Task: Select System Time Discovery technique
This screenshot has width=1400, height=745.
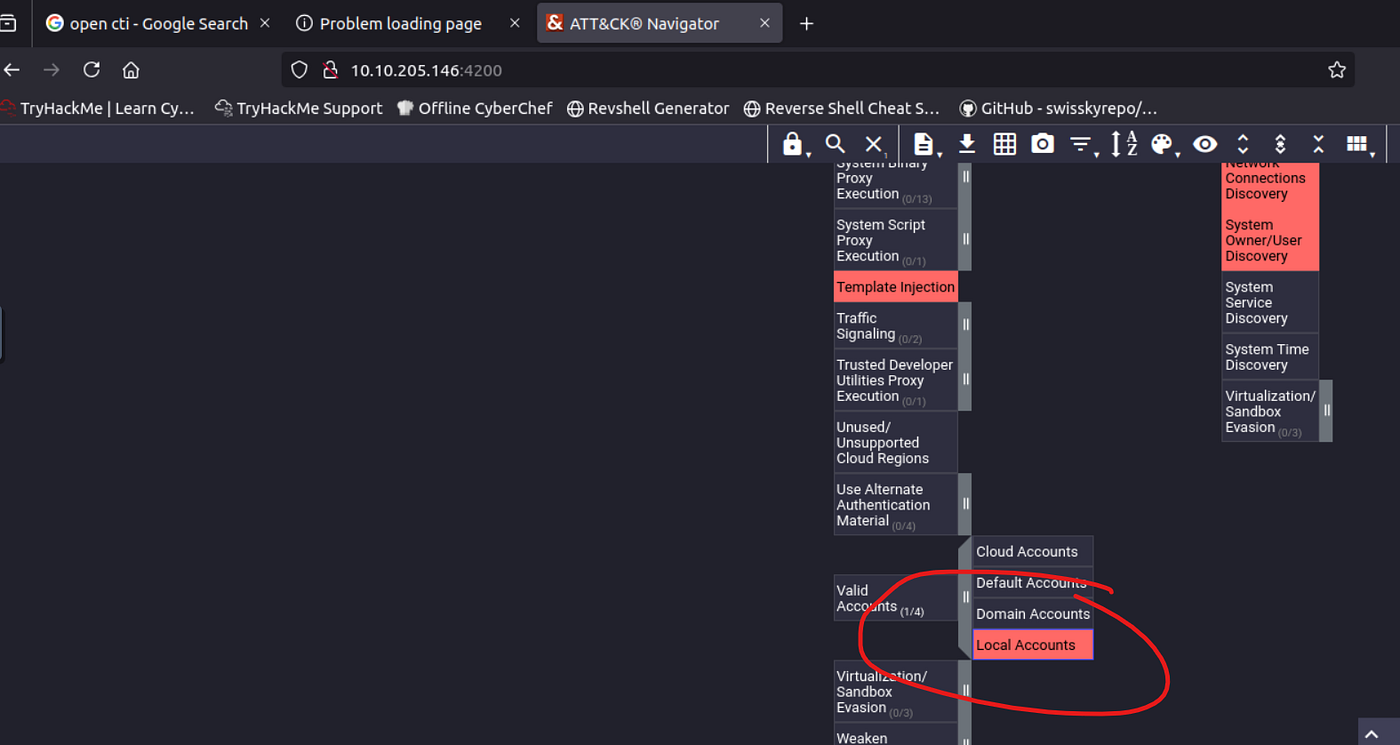Action: click(1270, 357)
